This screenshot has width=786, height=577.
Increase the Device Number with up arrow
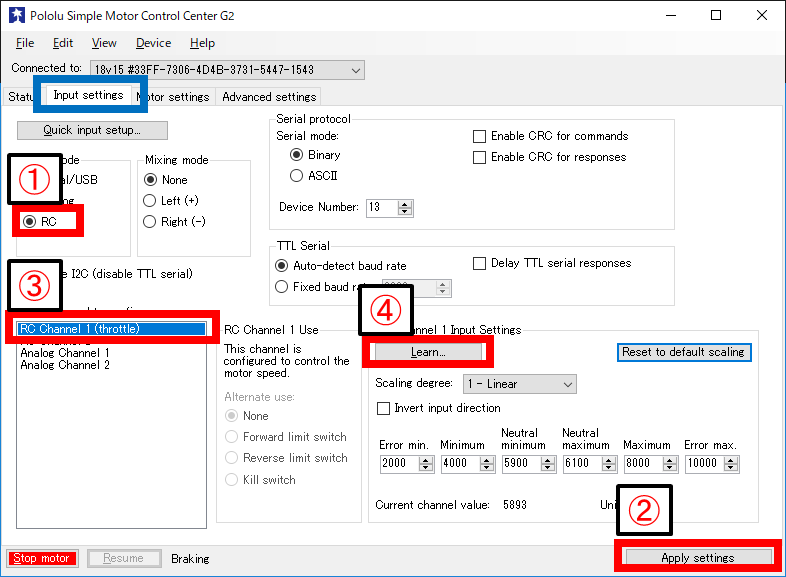coord(405,204)
